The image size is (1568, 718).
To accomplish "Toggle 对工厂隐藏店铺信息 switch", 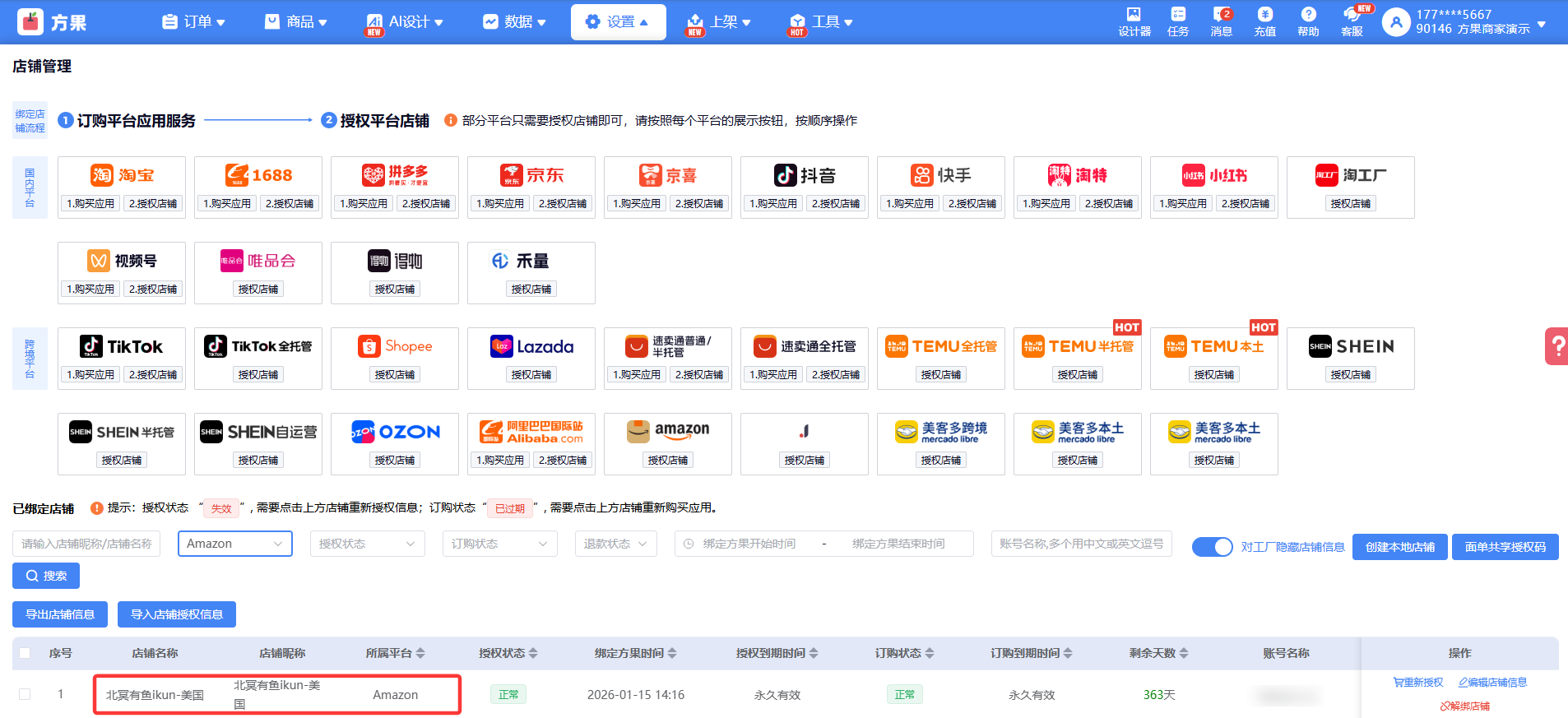I will [1212, 547].
